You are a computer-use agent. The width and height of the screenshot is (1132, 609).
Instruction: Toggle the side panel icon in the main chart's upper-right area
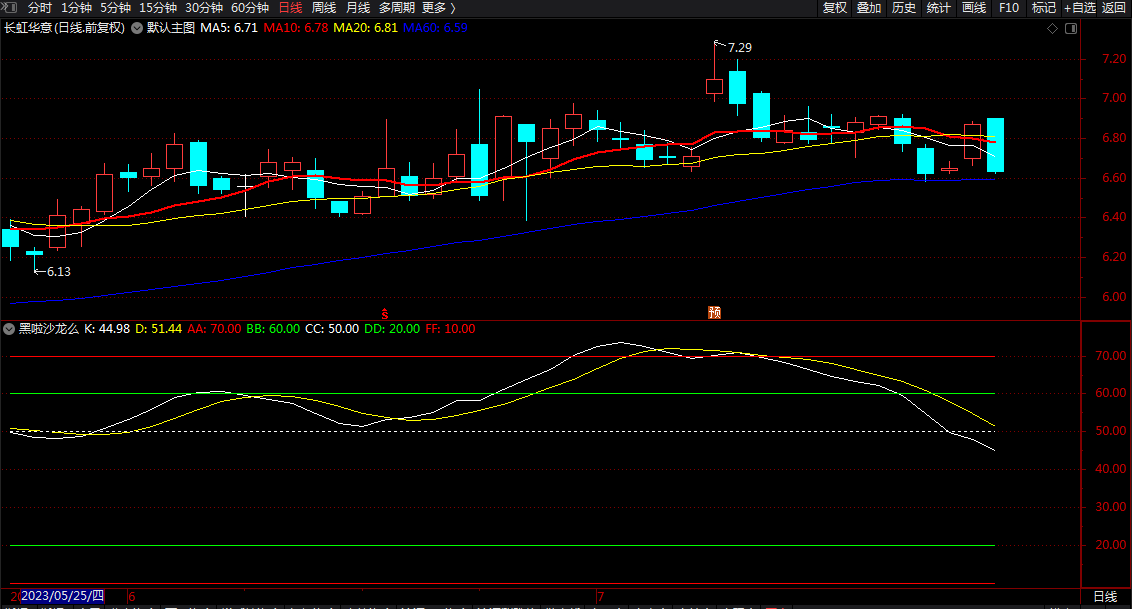(x=1071, y=28)
